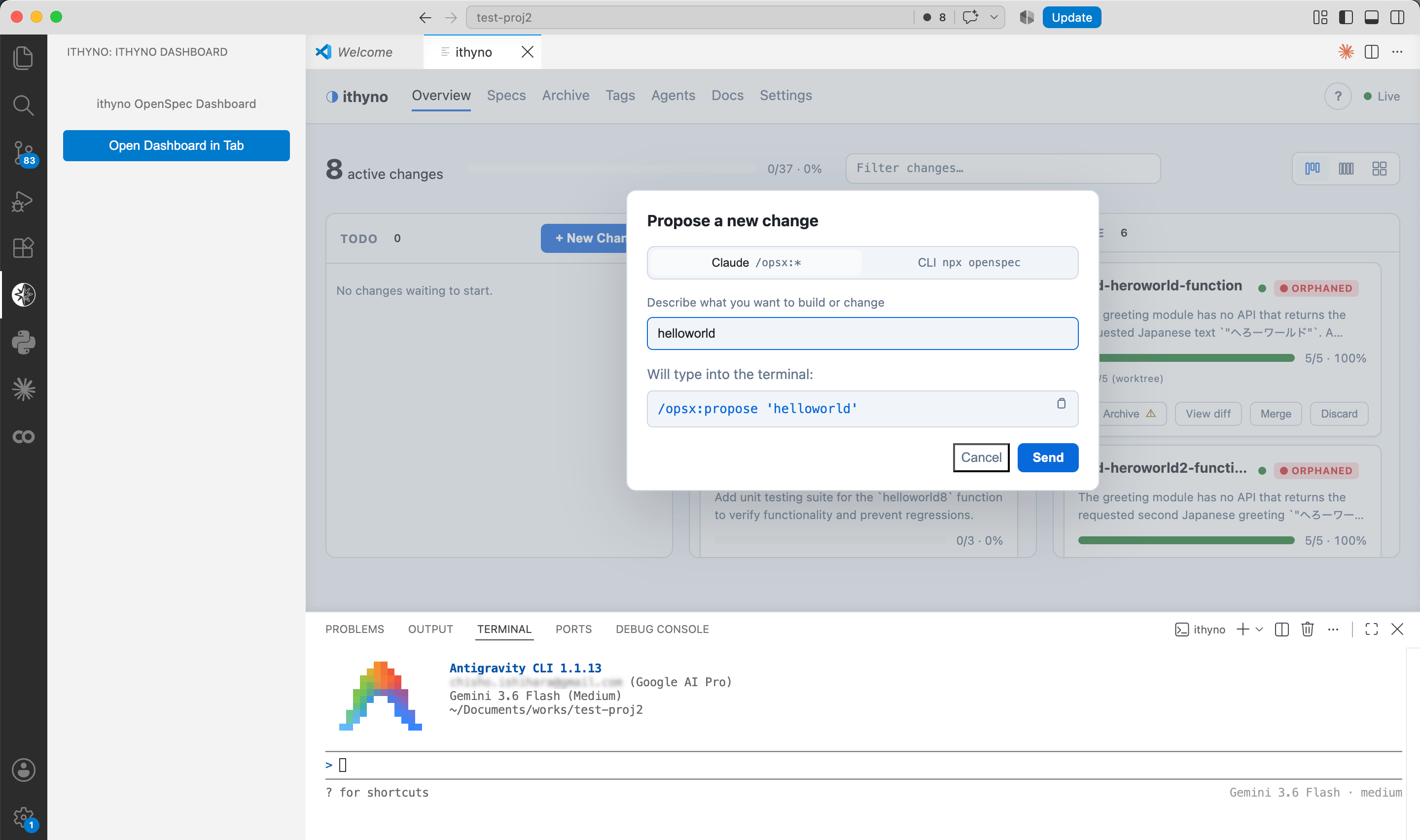Open Source Control with 83 badge

(x=24, y=153)
